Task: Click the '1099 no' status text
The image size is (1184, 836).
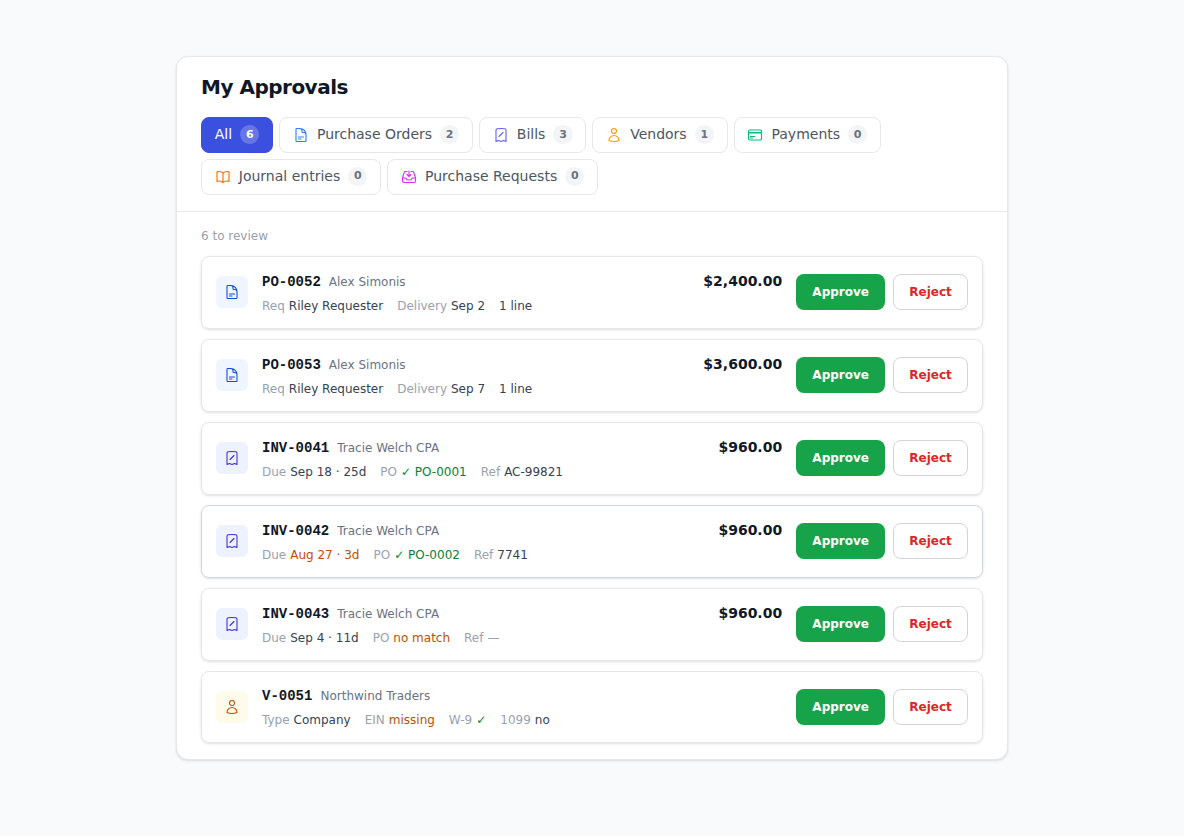Action: [525, 720]
